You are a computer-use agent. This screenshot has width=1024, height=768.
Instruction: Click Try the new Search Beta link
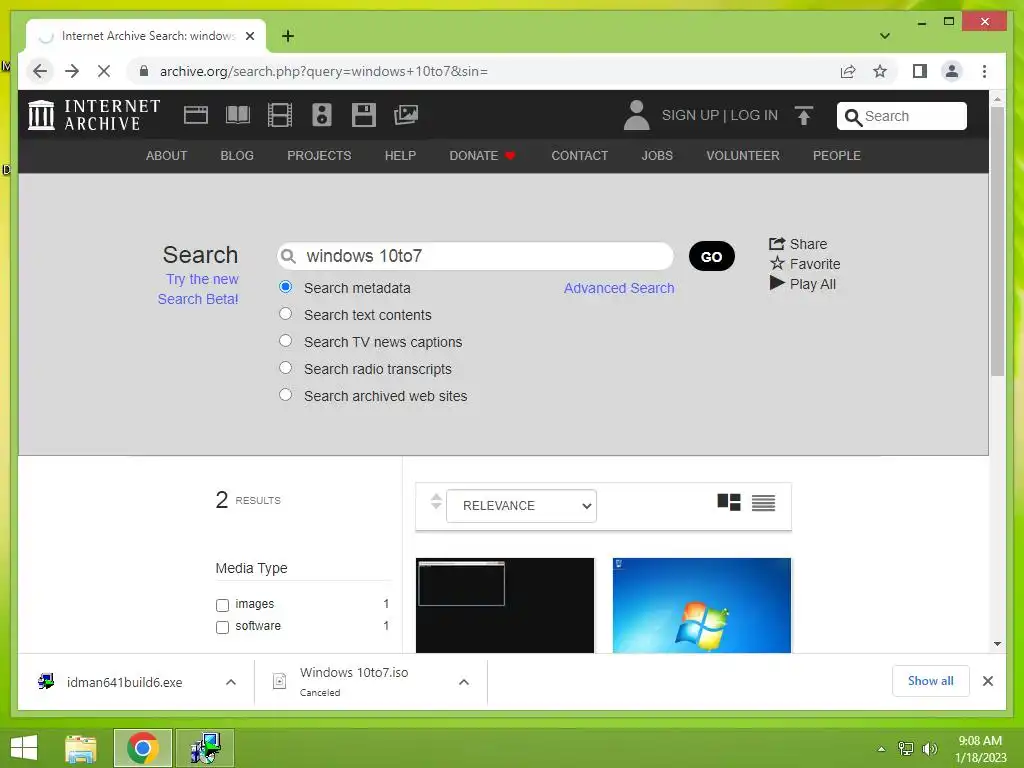point(199,289)
